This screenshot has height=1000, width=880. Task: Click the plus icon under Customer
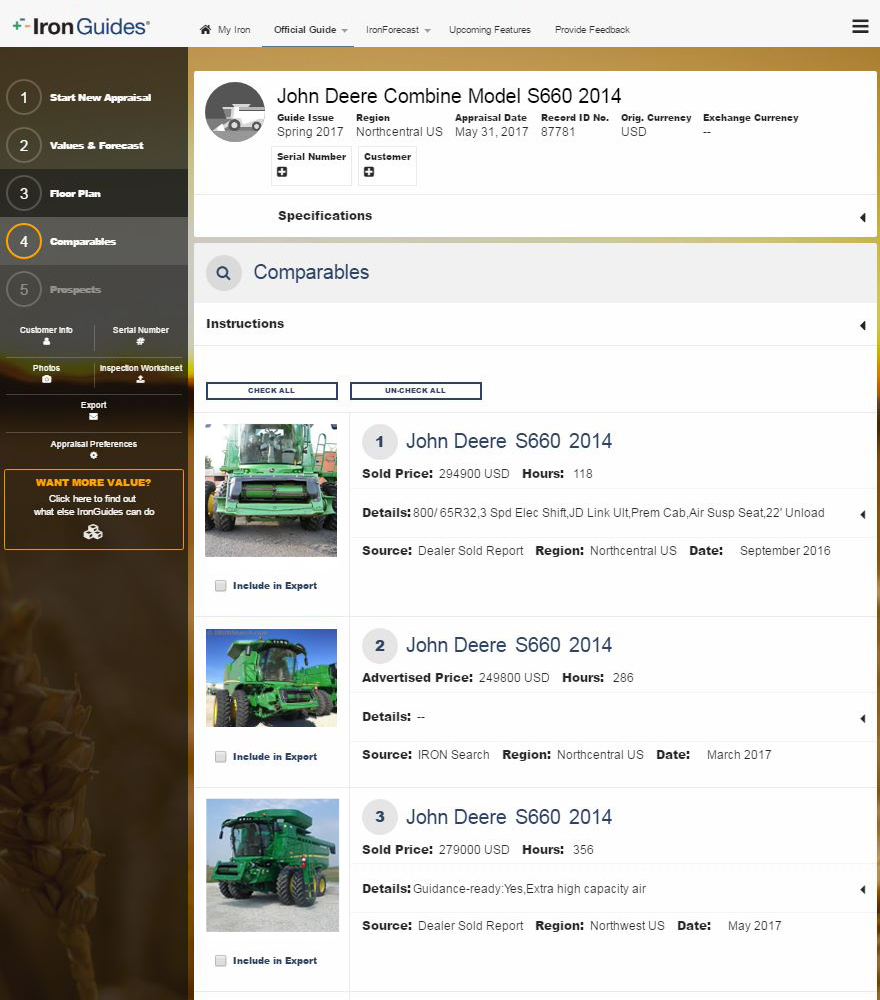[x=369, y=172]
